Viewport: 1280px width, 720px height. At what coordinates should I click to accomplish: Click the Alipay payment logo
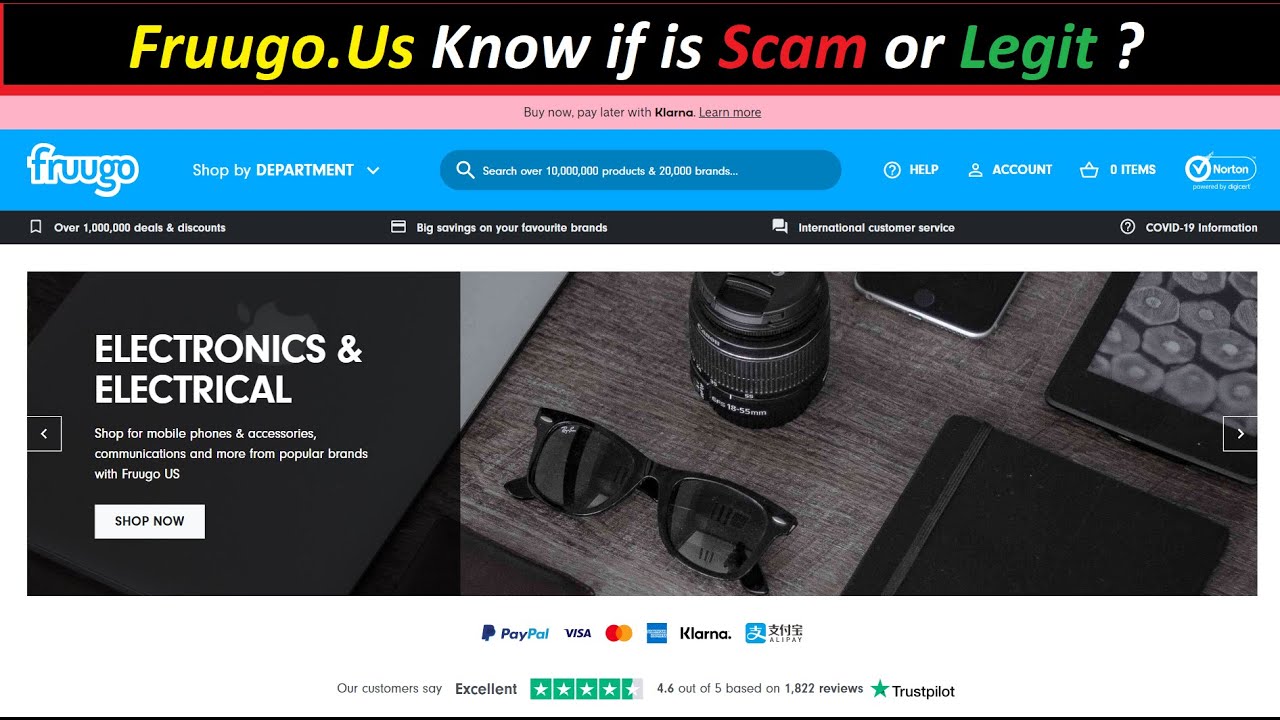pyautogui.click(x=774, y=633)
